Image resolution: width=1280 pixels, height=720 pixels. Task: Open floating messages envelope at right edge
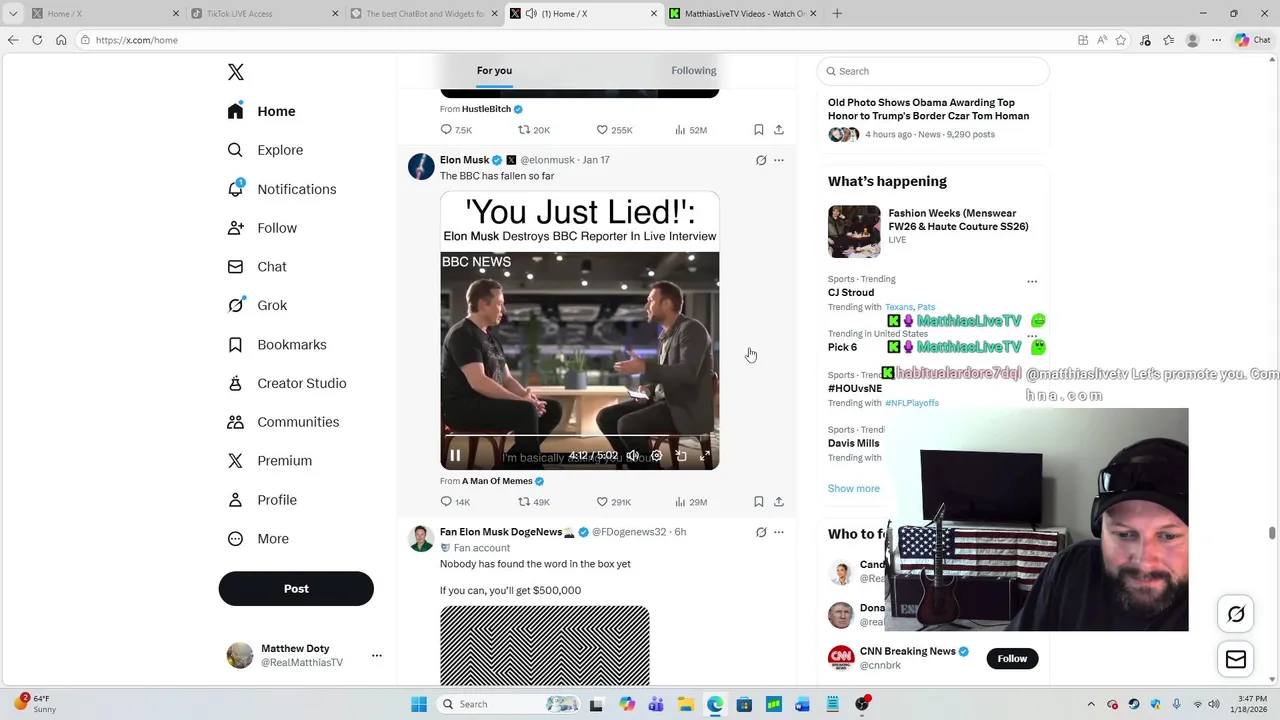[1236, 659]
